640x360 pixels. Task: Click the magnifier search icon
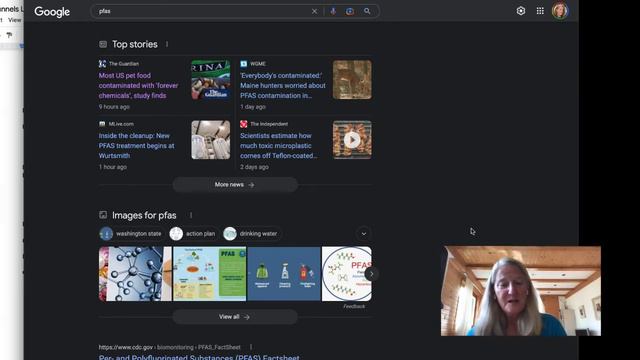(x=367, y=11)
